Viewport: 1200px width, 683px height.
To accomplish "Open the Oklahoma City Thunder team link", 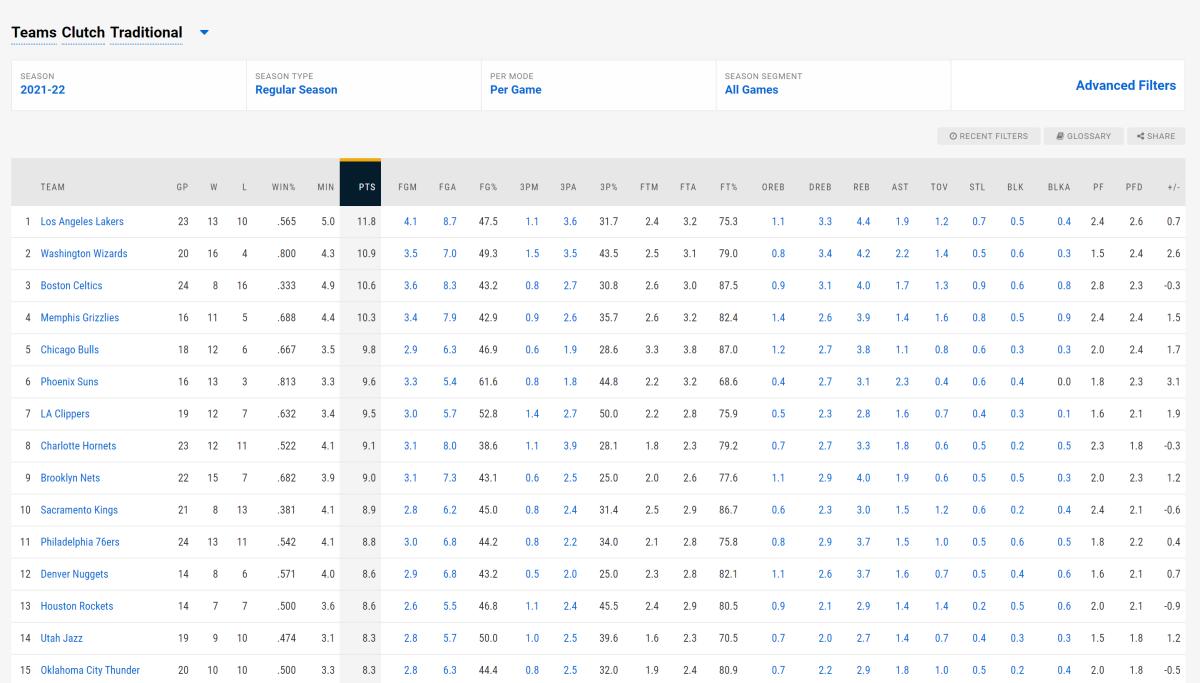I will 90,670.
